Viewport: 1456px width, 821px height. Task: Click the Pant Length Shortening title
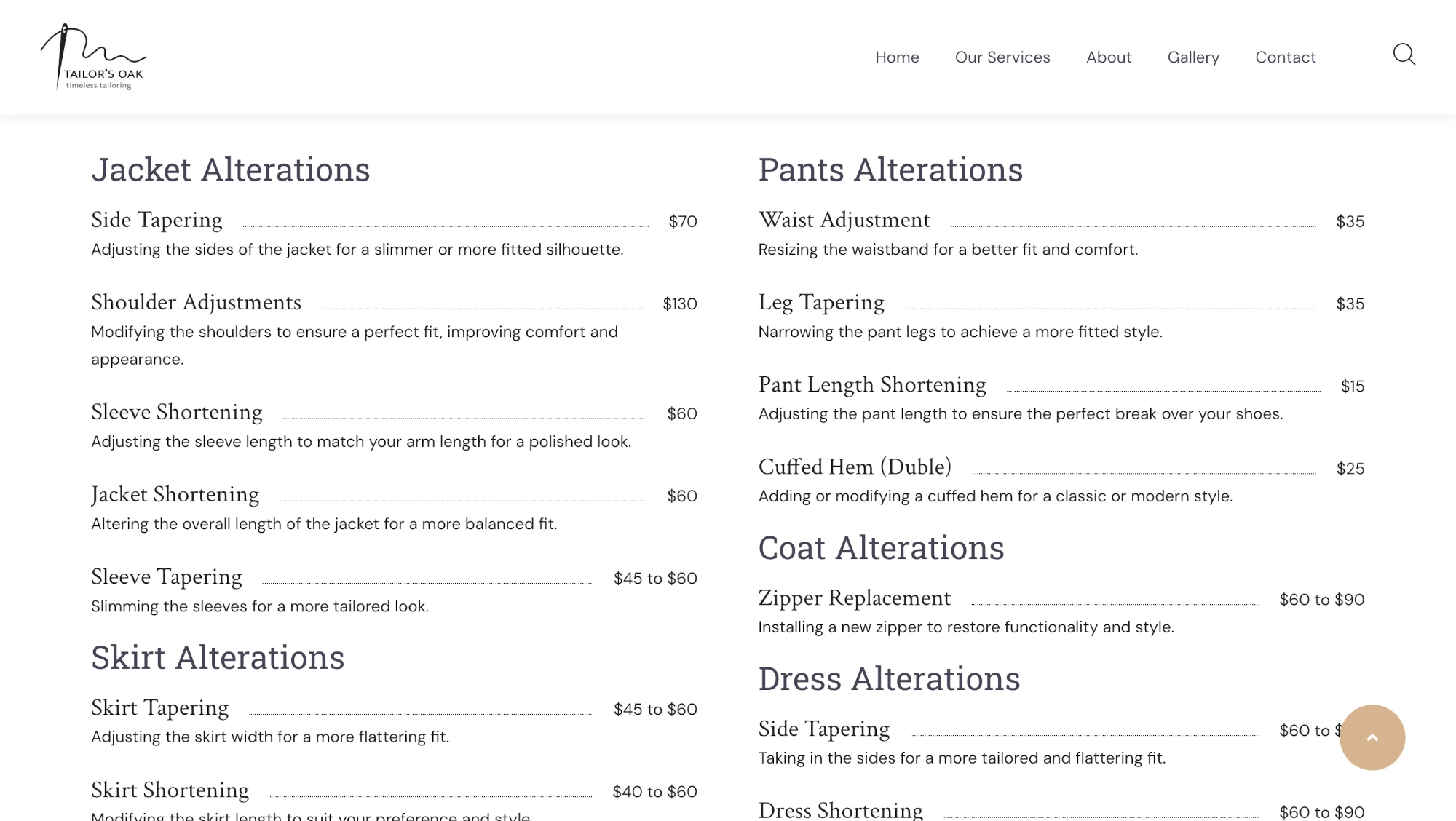[x=872, y=385]
